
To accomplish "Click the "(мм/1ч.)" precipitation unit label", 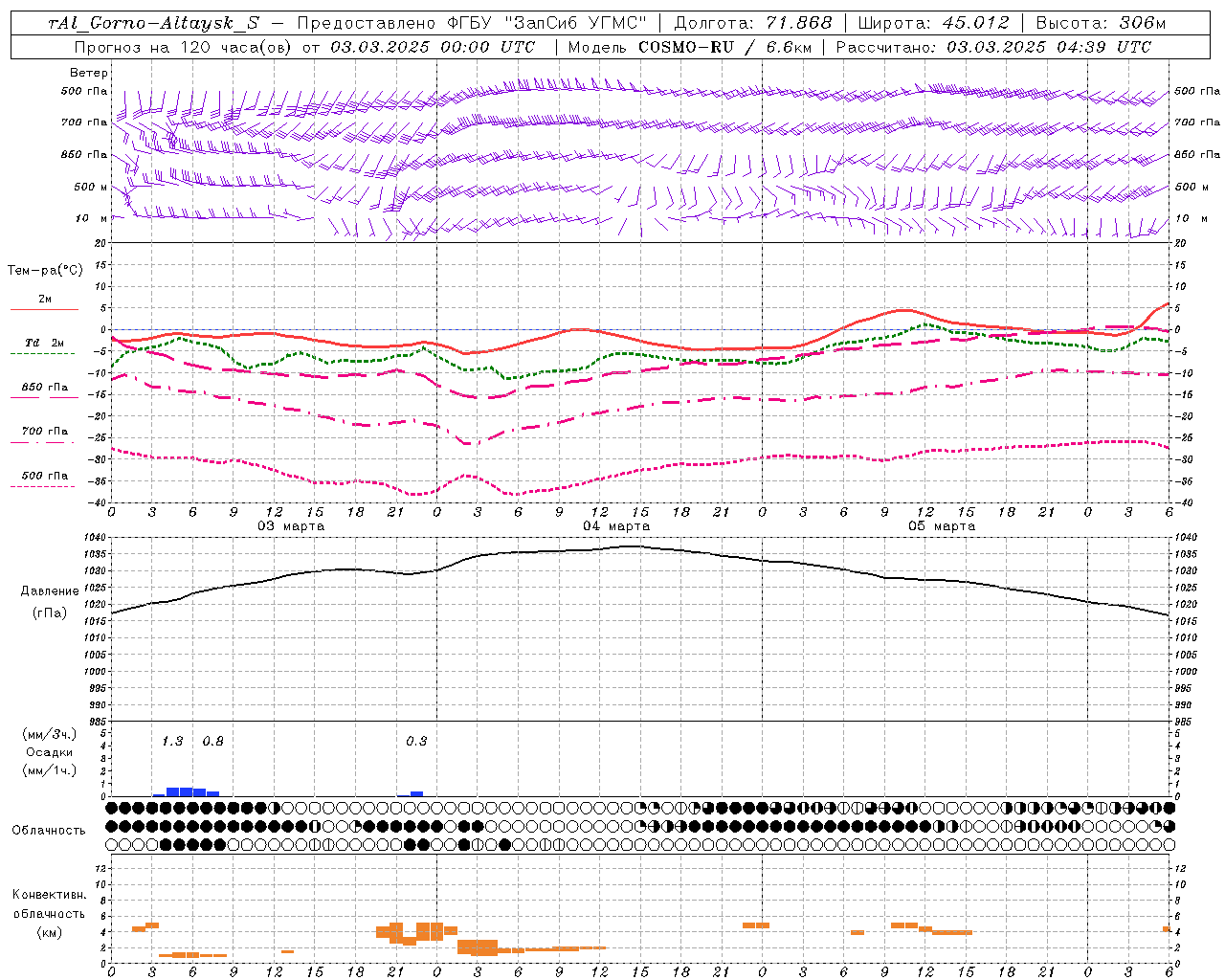I will click(50, 770).
